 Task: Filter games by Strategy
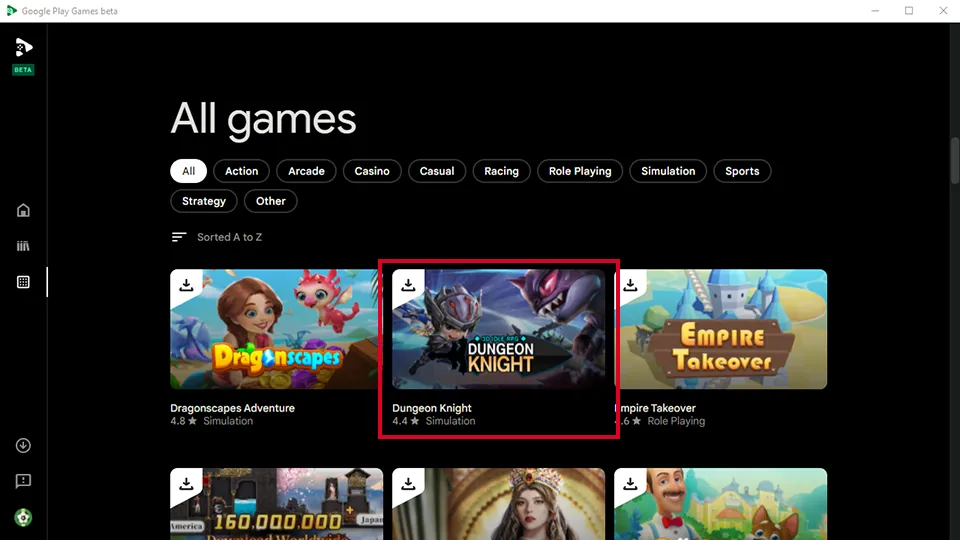(x=204, y=201)
